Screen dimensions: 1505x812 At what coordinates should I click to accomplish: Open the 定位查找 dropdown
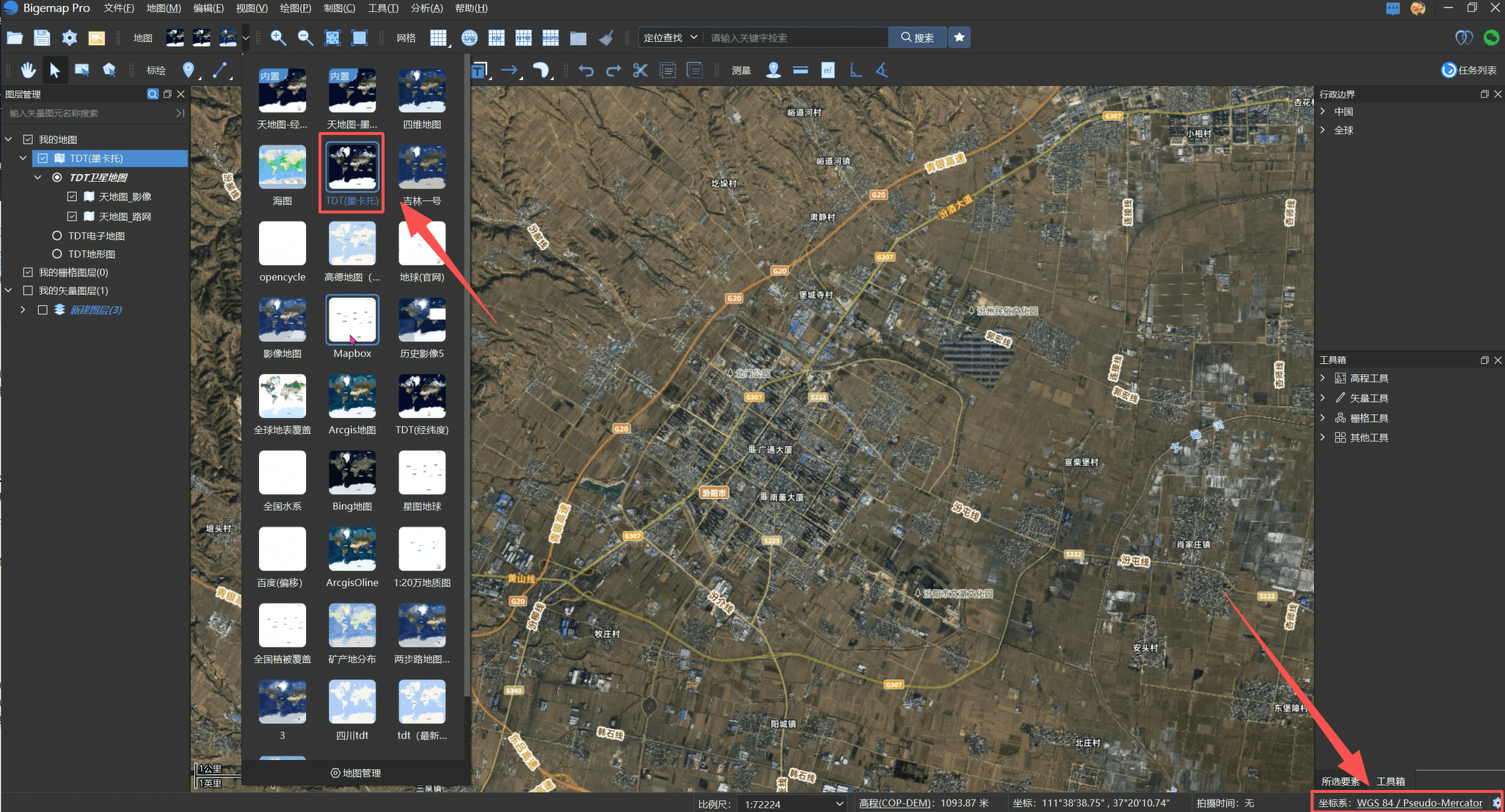point(671,37)
